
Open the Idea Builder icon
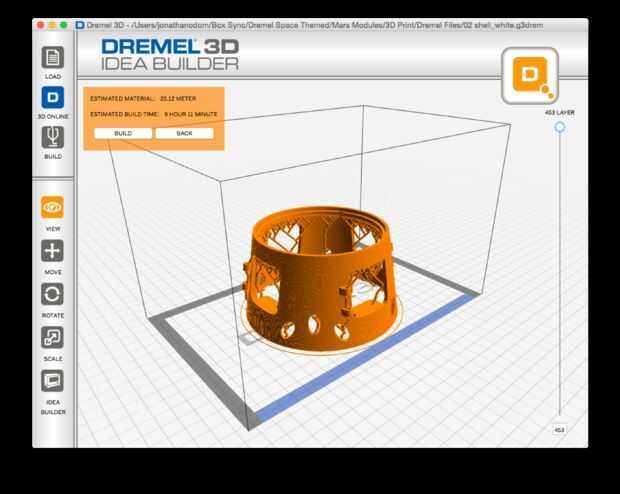coord(53,381)
